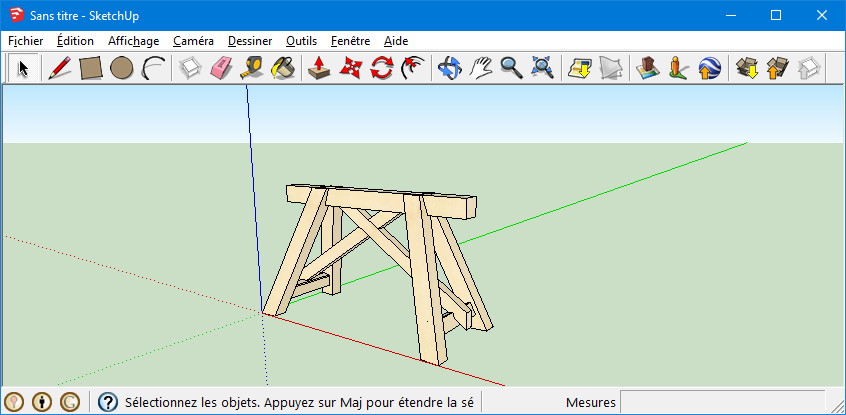Open the Fenêtre menu
Image resolution: width=846 pixels, height=415 pixels.
pyautogui.click(x=350, y=41)
